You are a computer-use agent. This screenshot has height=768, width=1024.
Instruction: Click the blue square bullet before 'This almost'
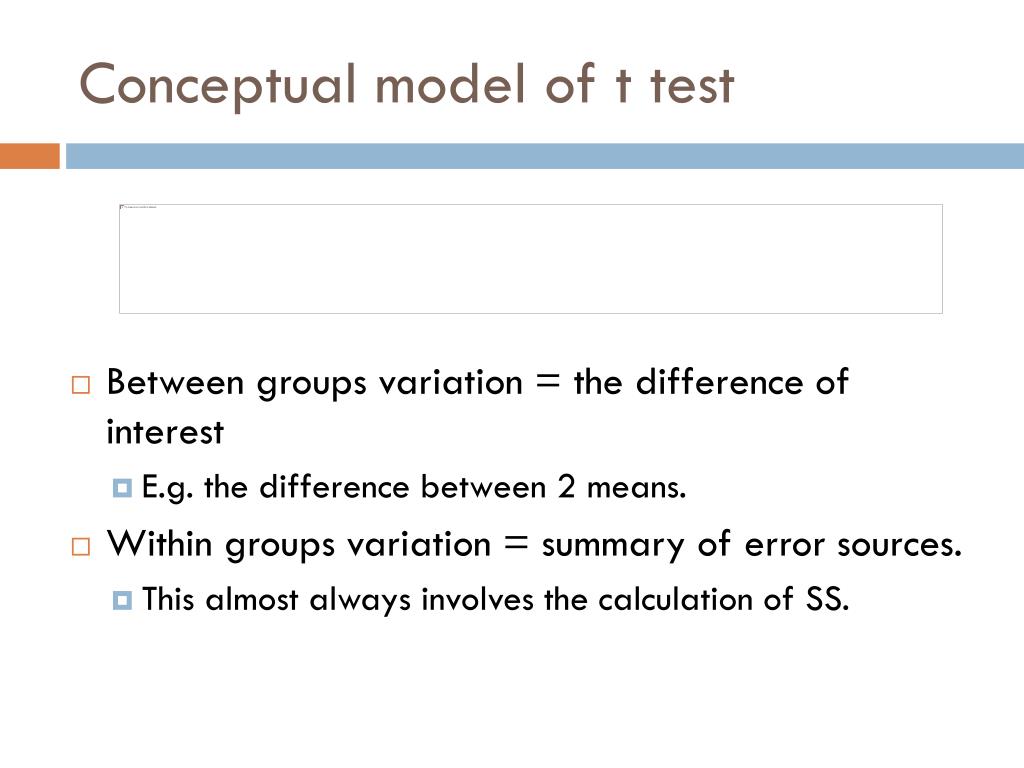(122, 601)
